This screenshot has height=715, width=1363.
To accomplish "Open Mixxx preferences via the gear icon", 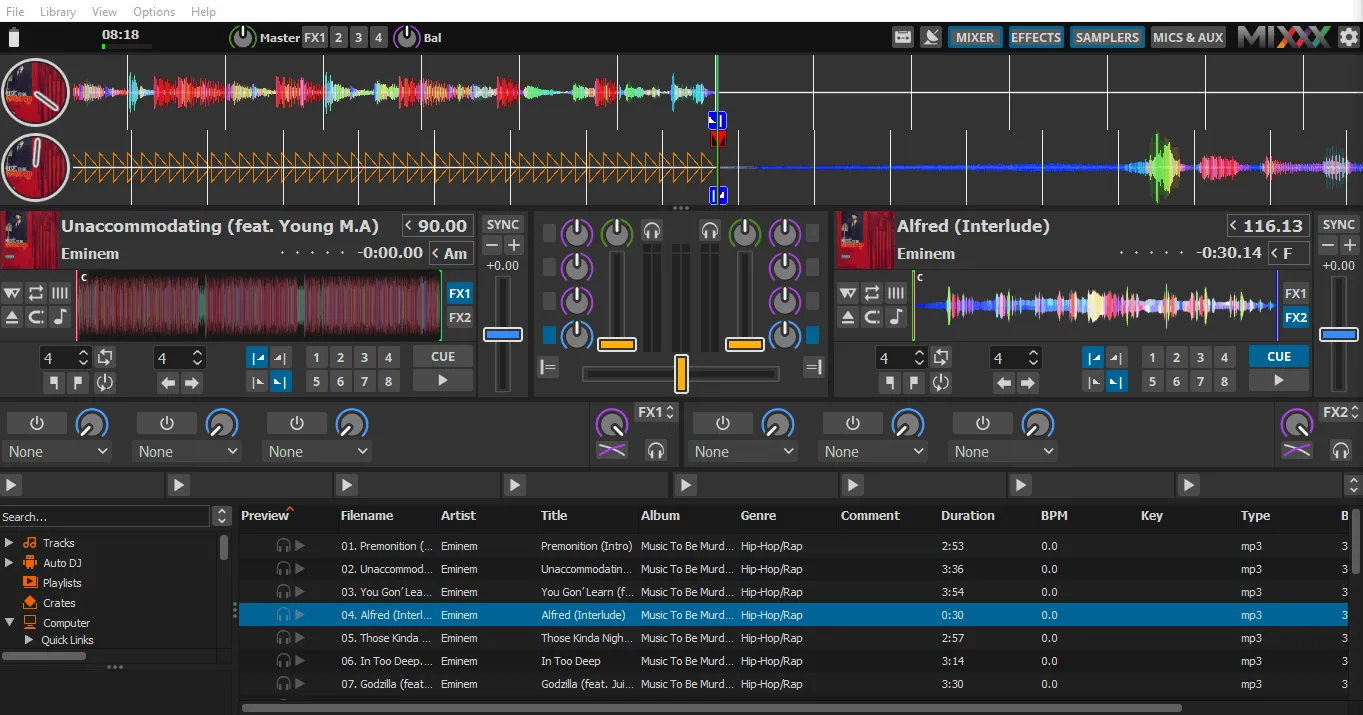I will pos(1350,37).
